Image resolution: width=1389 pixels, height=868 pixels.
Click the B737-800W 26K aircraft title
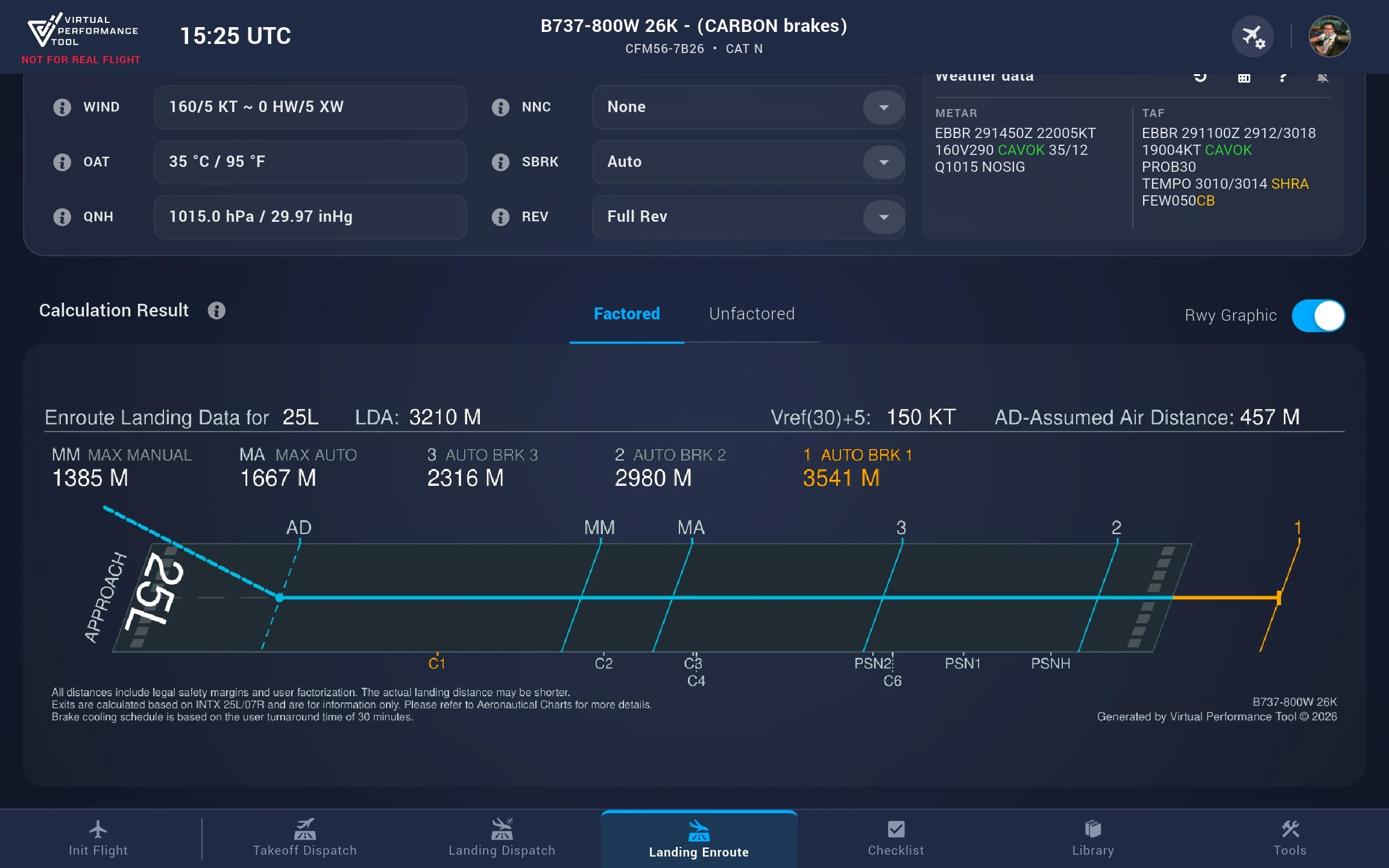click(694, 26)
